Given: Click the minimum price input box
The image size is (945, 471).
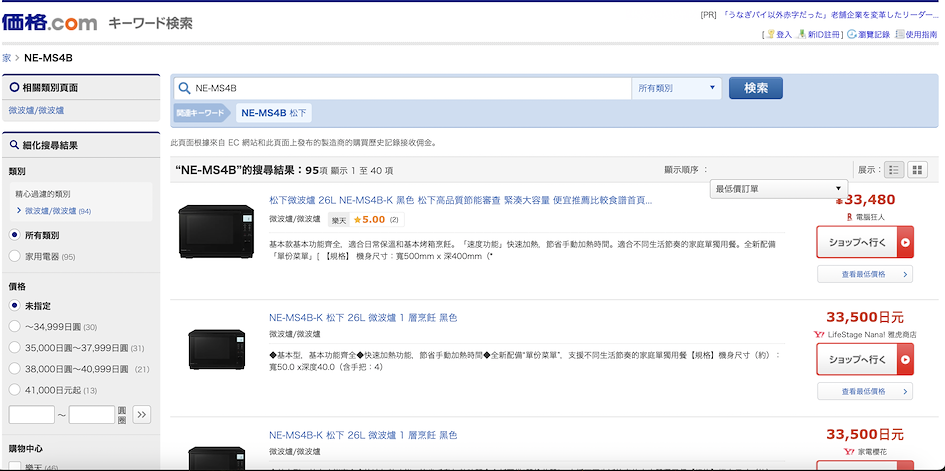Looking at the screenshot, I should [x=31, y=414].
